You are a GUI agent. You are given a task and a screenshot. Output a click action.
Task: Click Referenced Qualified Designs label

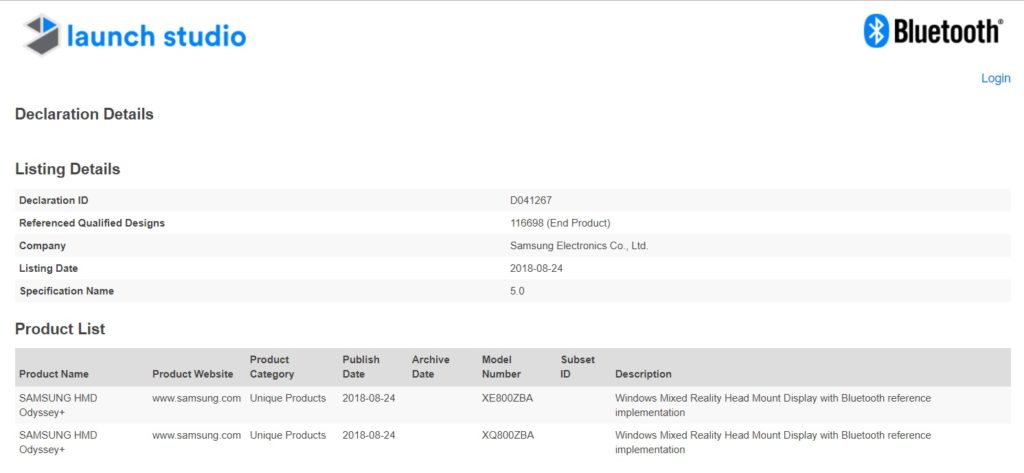tap(92, 223)
